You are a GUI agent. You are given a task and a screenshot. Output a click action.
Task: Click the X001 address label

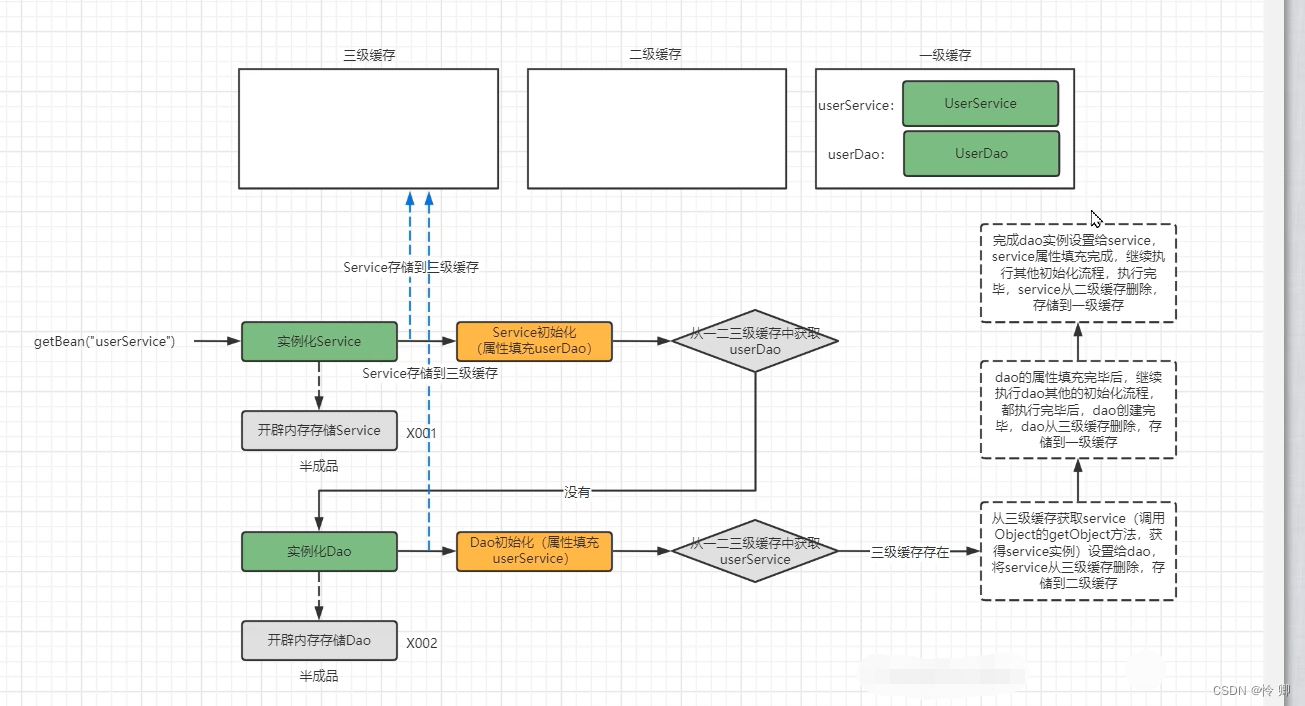(421, 433)
